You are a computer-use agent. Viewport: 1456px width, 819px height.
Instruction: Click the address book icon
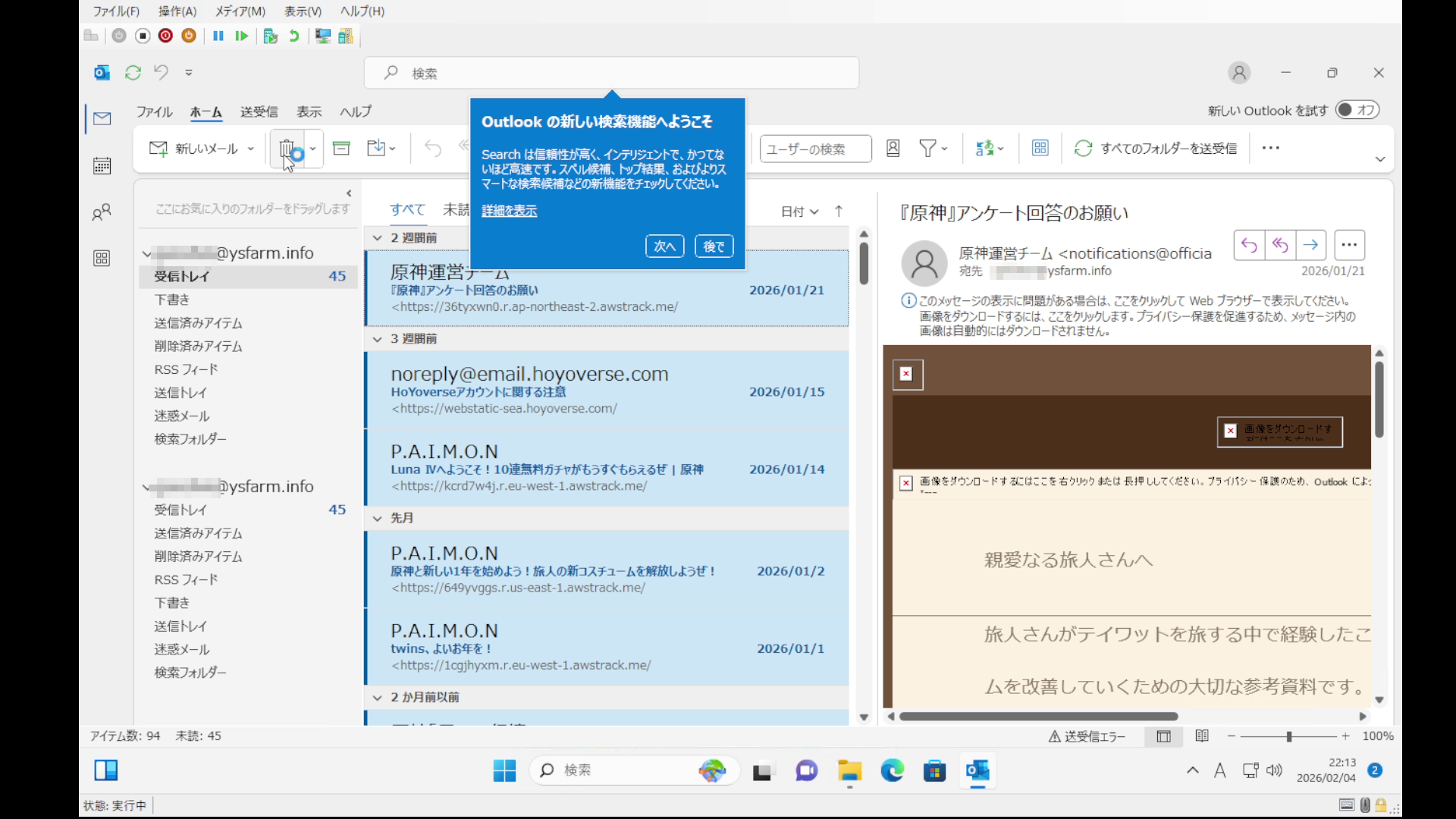click(x=893, y=149)
